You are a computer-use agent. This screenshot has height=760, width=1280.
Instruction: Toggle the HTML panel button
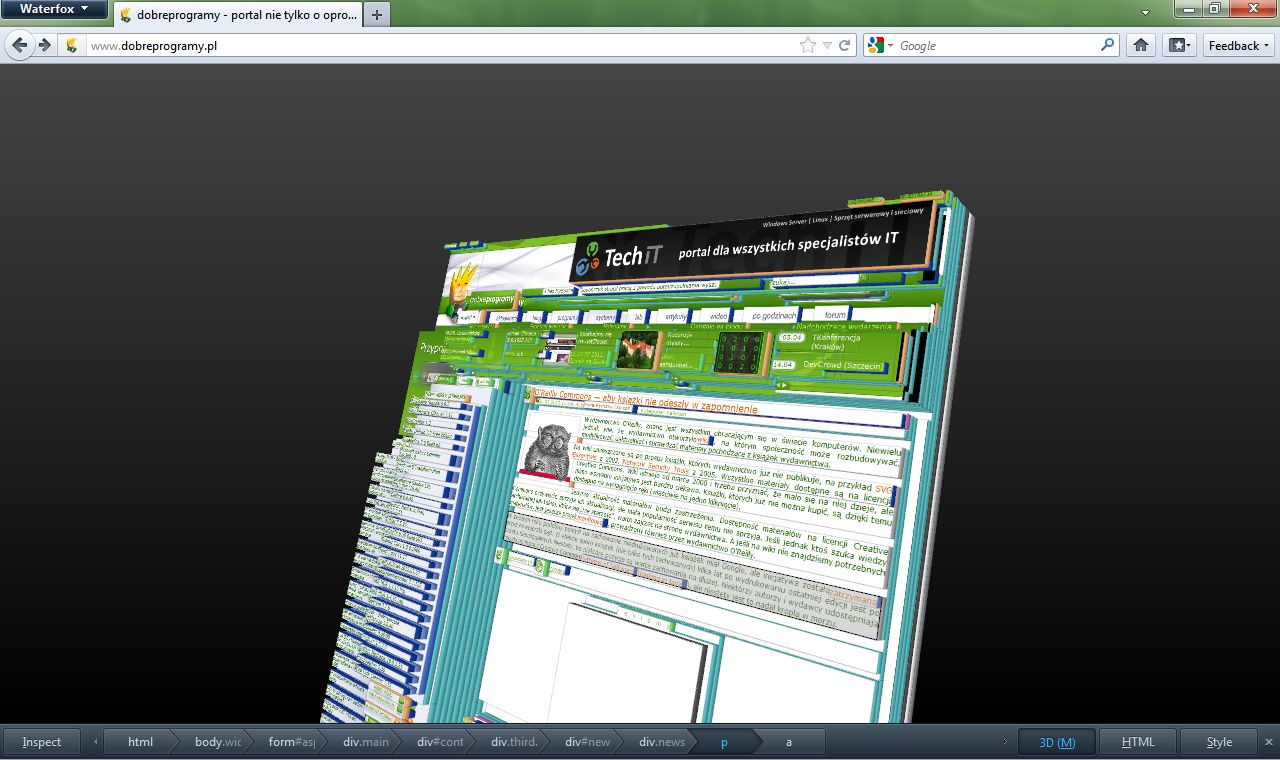(x=1138, y=742)
